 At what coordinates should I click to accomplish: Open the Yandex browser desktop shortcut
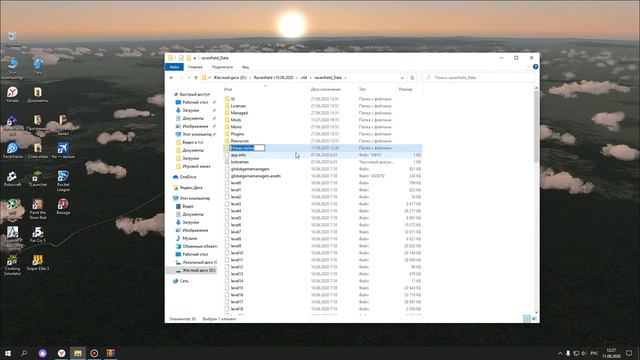pyautogui.click(x=12, y=95)
